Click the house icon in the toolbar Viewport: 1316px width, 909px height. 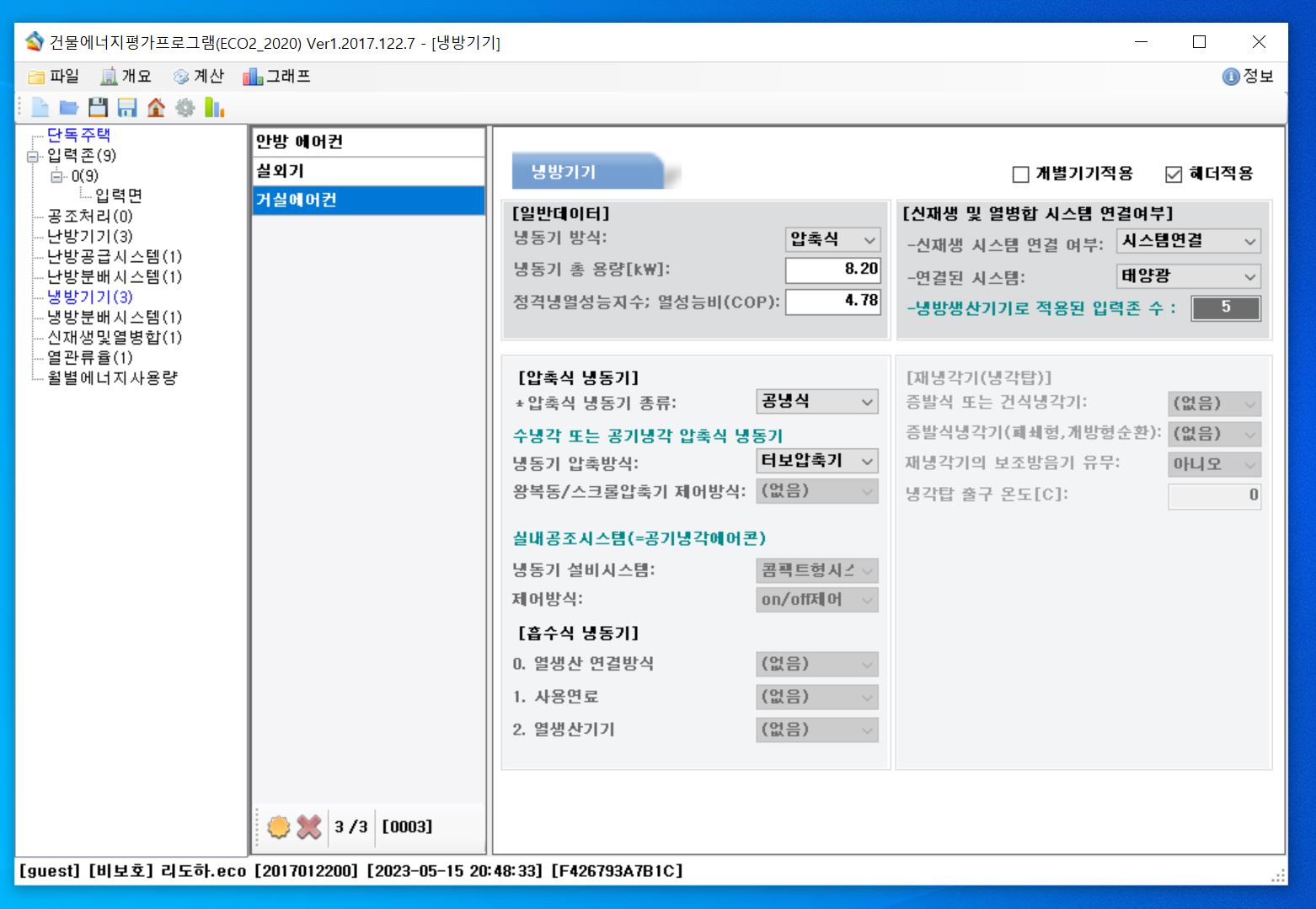coord(156,108)
